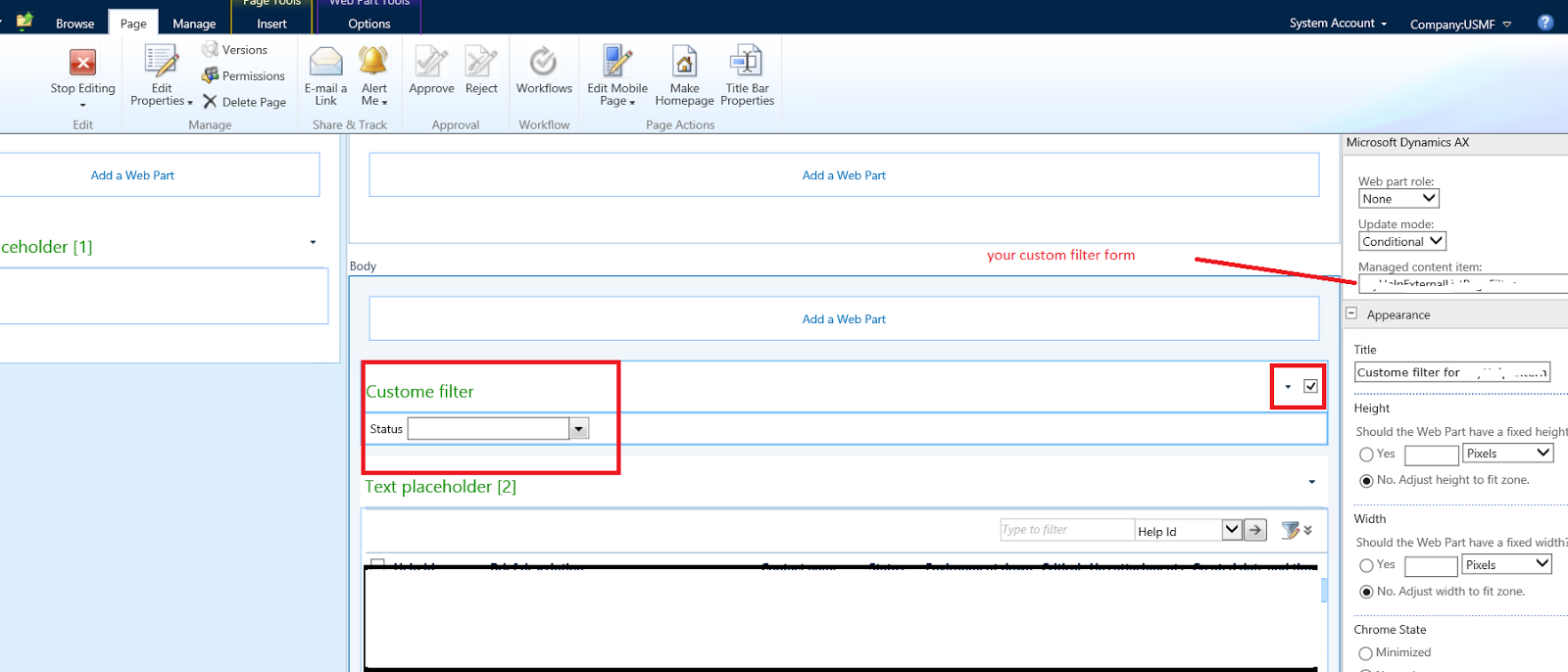The width and height of the screenshot is (1568, 672).
Task: Click Add a Web Part in Body zone
Action: [x=844, y=319]
